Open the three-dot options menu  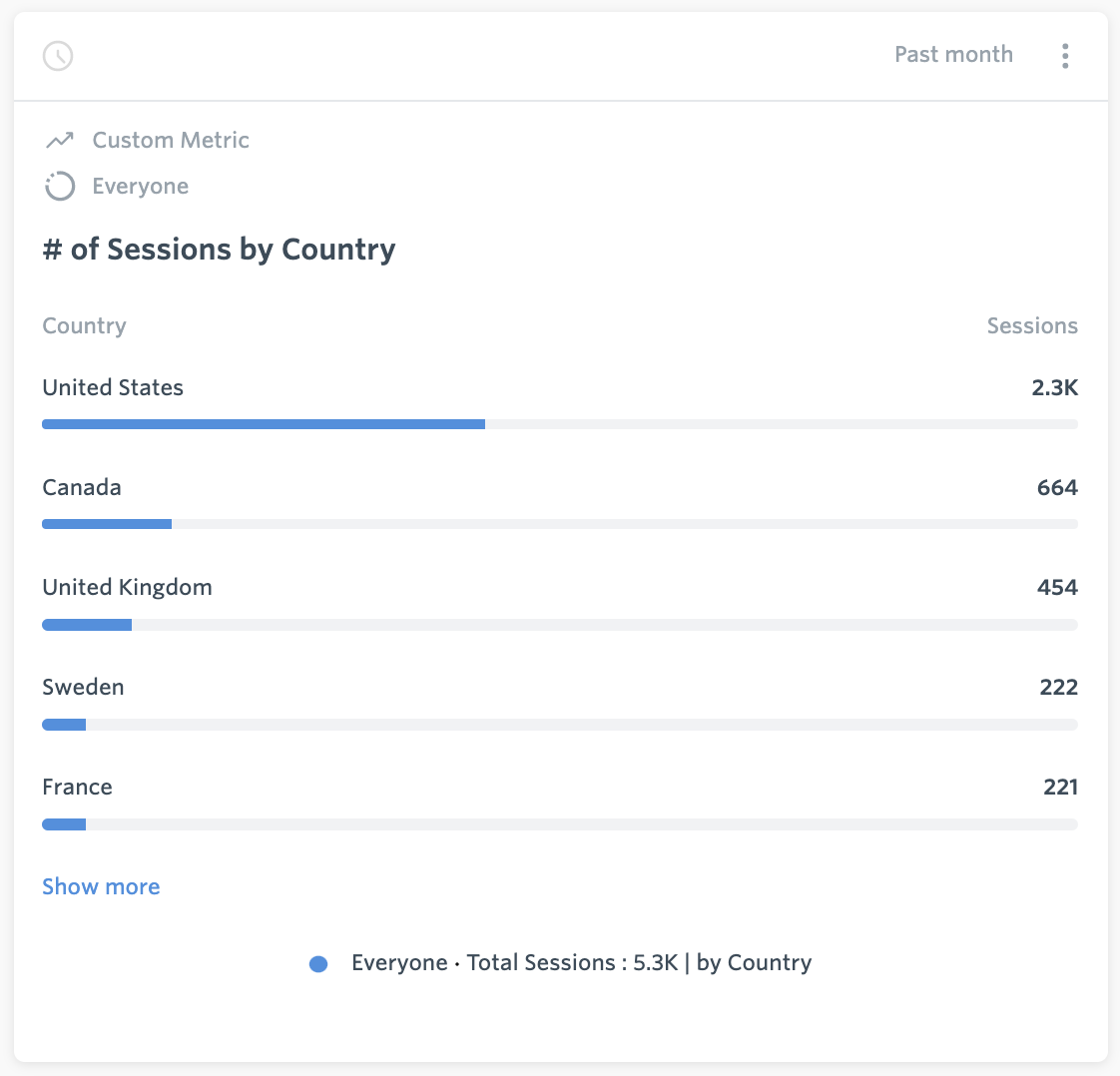point(1065,56)
